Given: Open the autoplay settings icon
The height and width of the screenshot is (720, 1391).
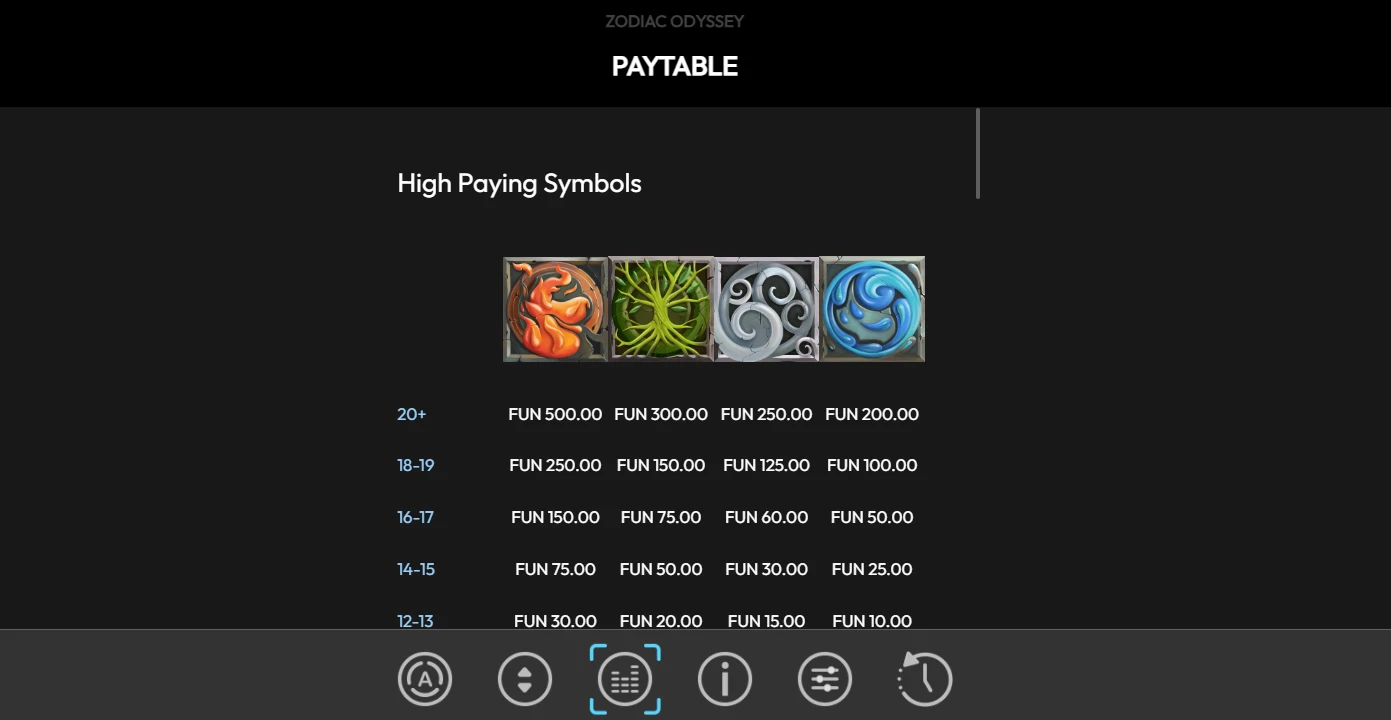Looking at the screenshot, I should point(425,679).
